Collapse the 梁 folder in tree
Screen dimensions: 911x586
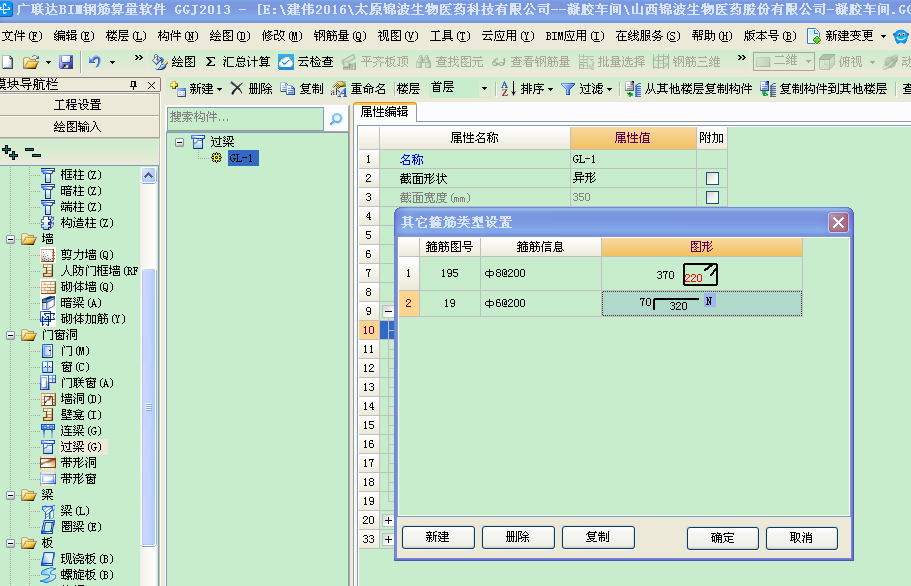click(x=10, y=495)
